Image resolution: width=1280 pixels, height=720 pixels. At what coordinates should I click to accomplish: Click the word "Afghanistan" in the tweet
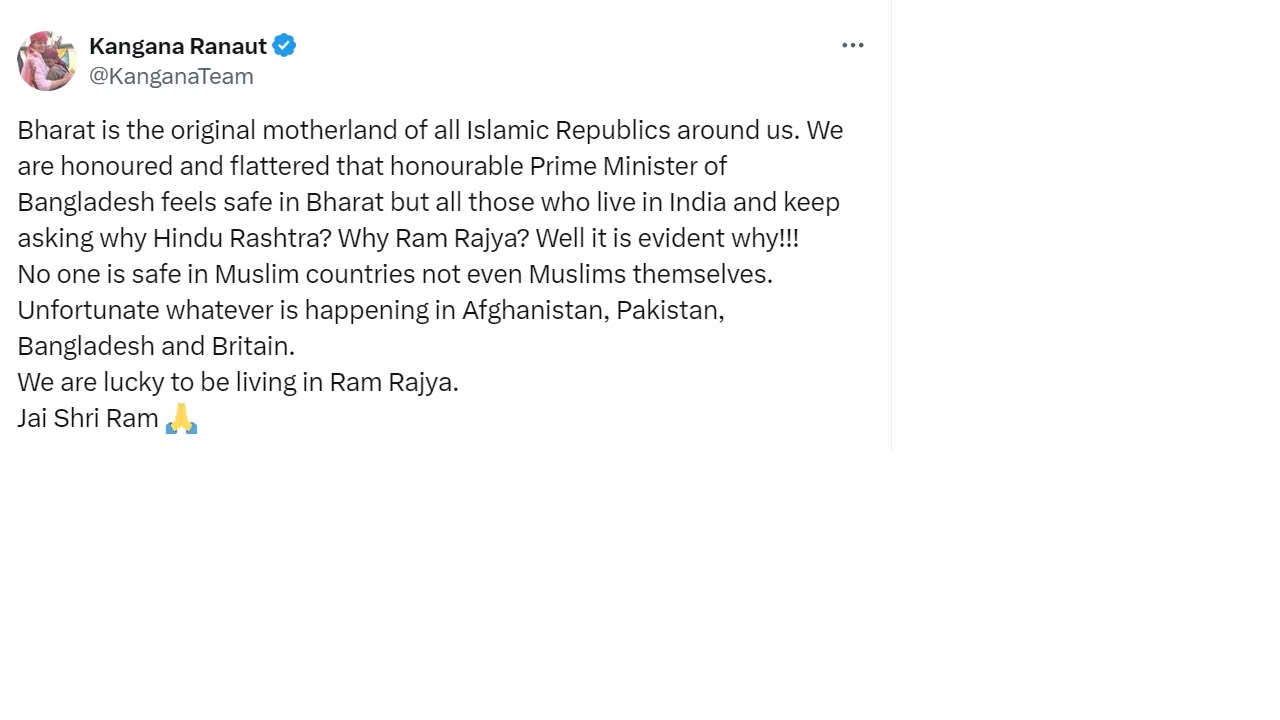tap(531, 310)
